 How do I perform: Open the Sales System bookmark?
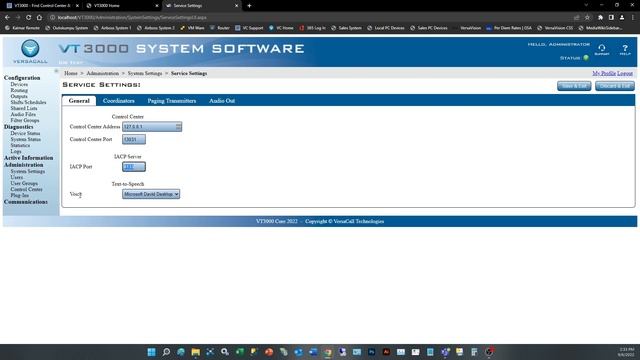[347, 28]
